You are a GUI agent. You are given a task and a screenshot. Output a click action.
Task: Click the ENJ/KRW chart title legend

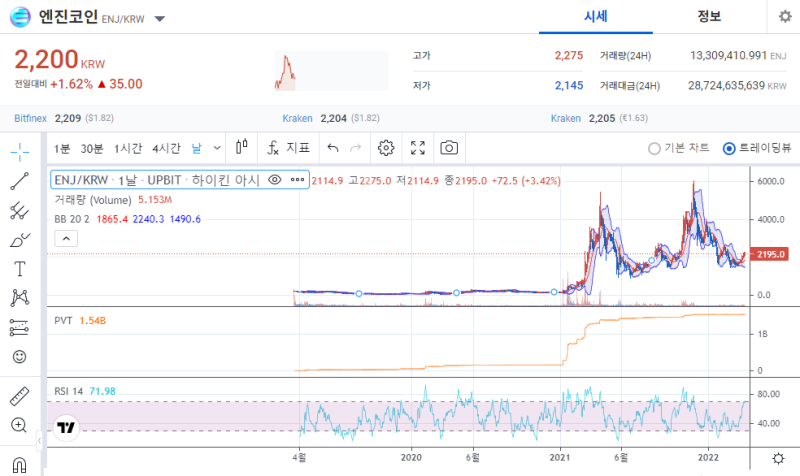tap(157, 180)
